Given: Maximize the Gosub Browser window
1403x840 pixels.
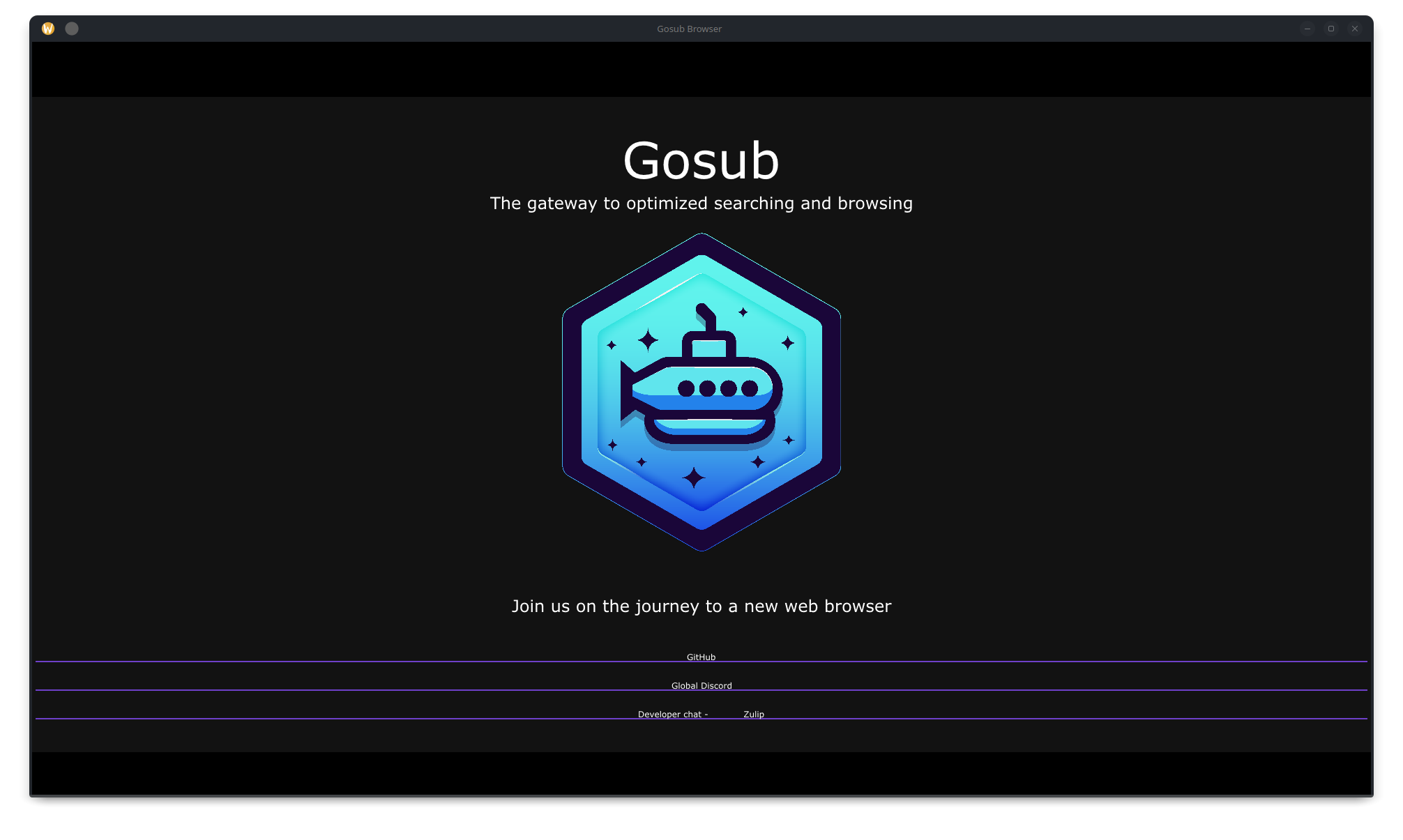Looking at the screenshot, I should click(1331, 29).
